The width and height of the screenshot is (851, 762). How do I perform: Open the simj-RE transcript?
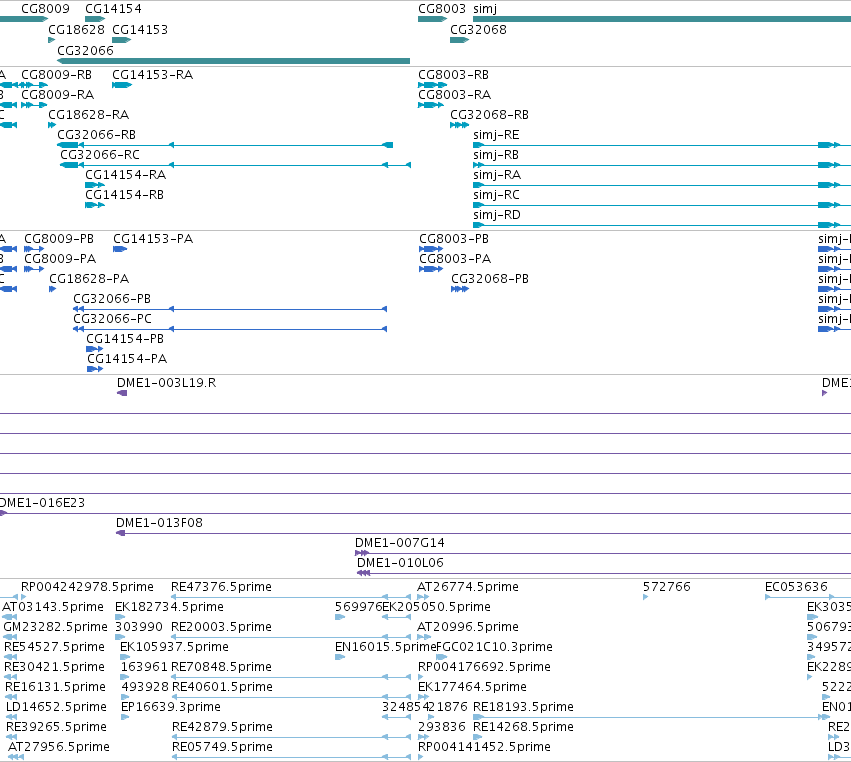(x=496, y=135)
